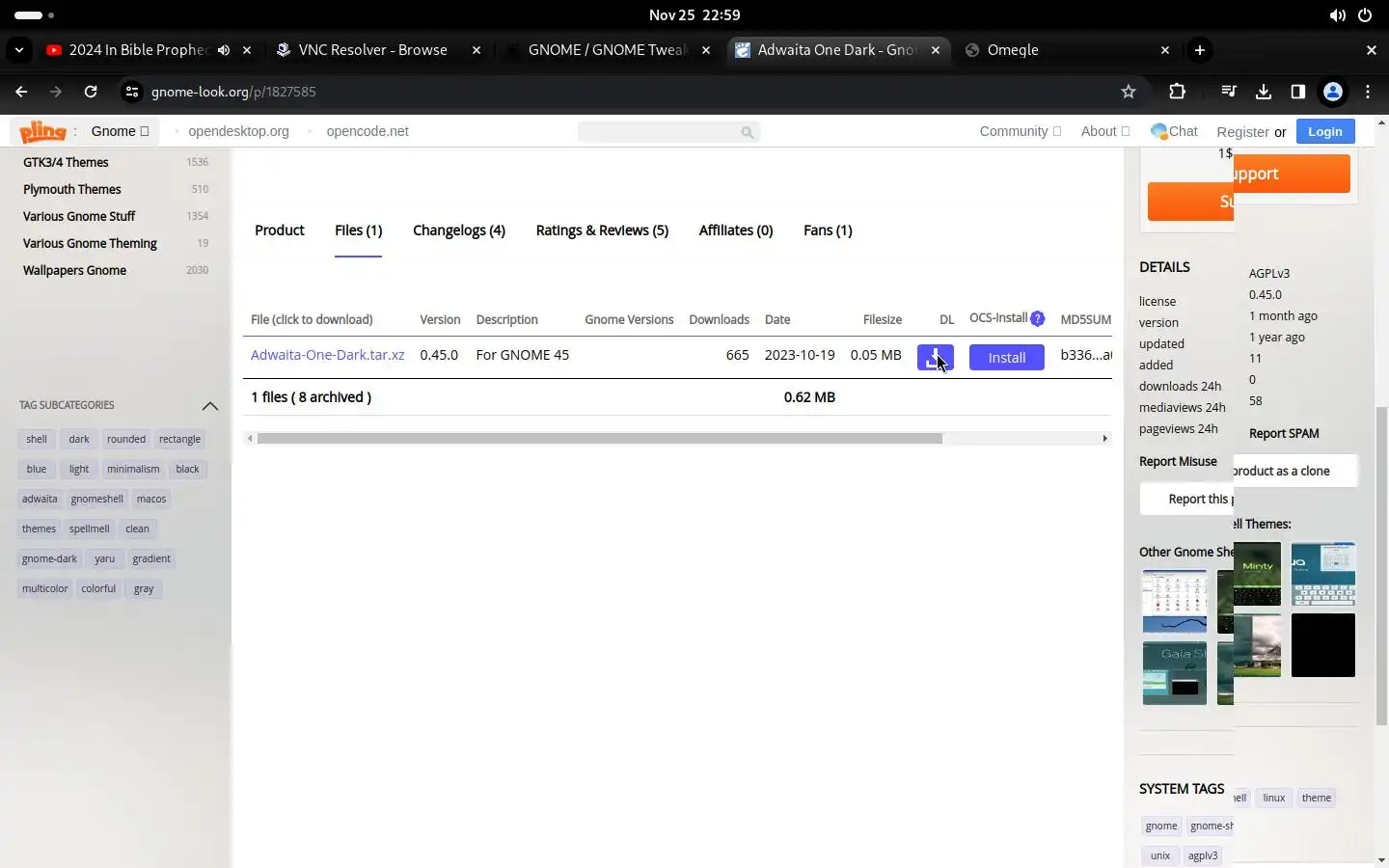This screenshot has width=1389, height=868.
Task: Reload the current page
Action: point(91,92)
